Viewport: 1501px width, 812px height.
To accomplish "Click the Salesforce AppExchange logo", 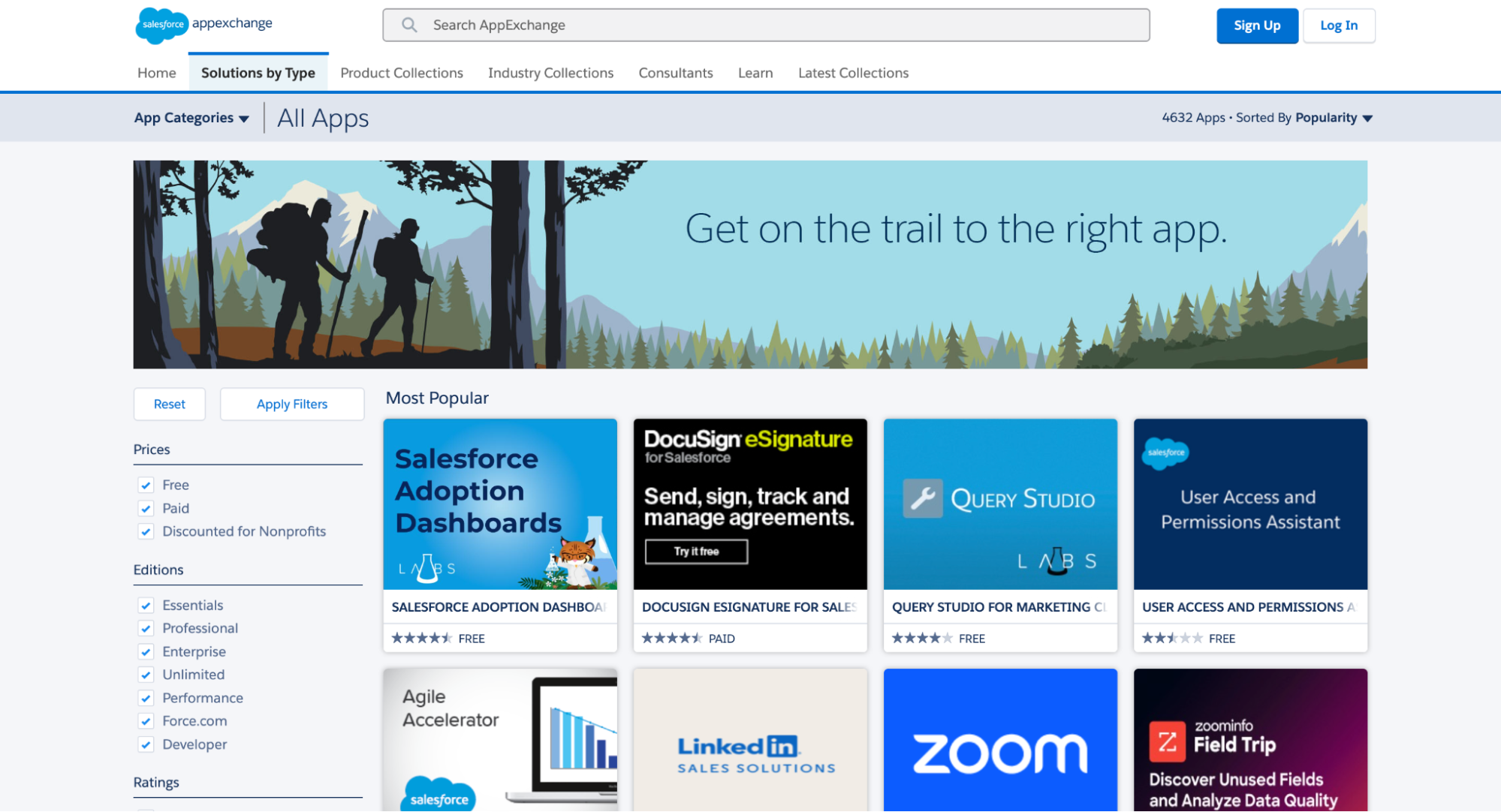I will 203,26.
